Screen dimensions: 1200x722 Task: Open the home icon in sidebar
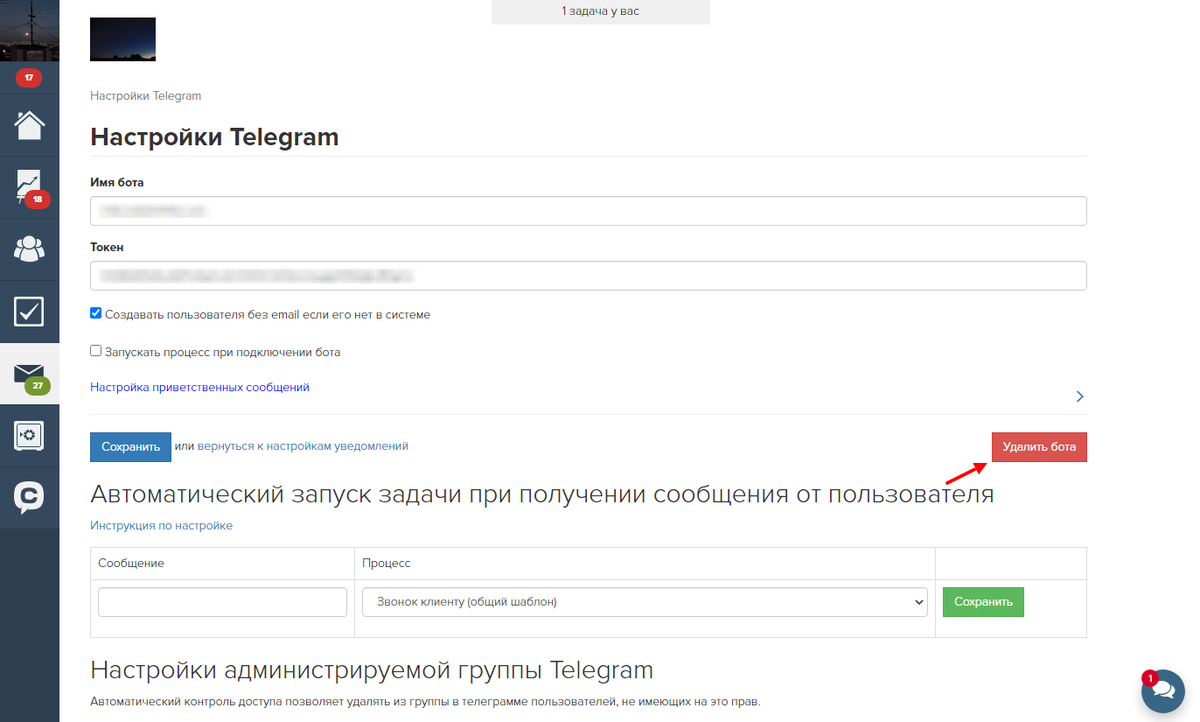(x=29, y=126)
